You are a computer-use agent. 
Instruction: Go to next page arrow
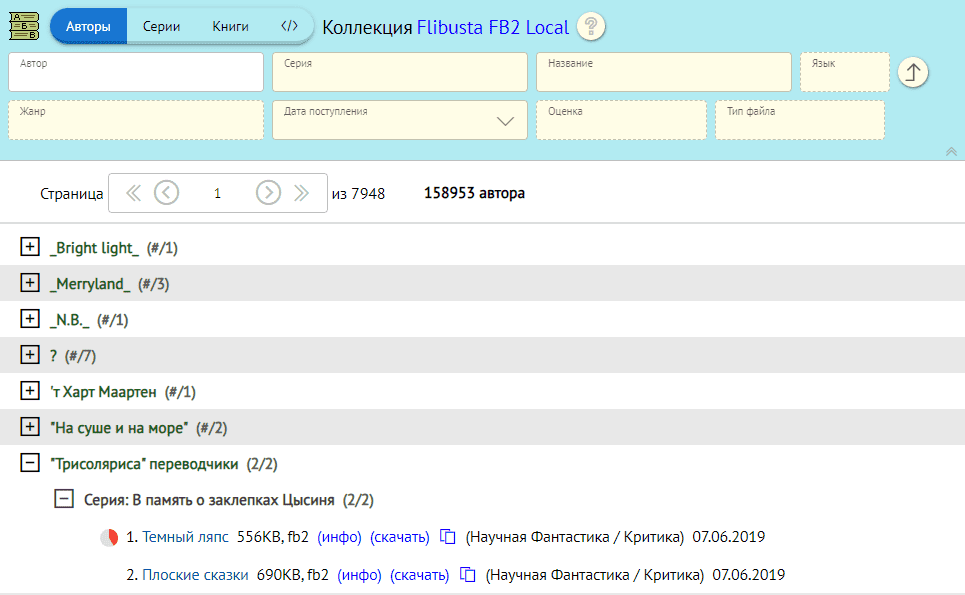268,193
